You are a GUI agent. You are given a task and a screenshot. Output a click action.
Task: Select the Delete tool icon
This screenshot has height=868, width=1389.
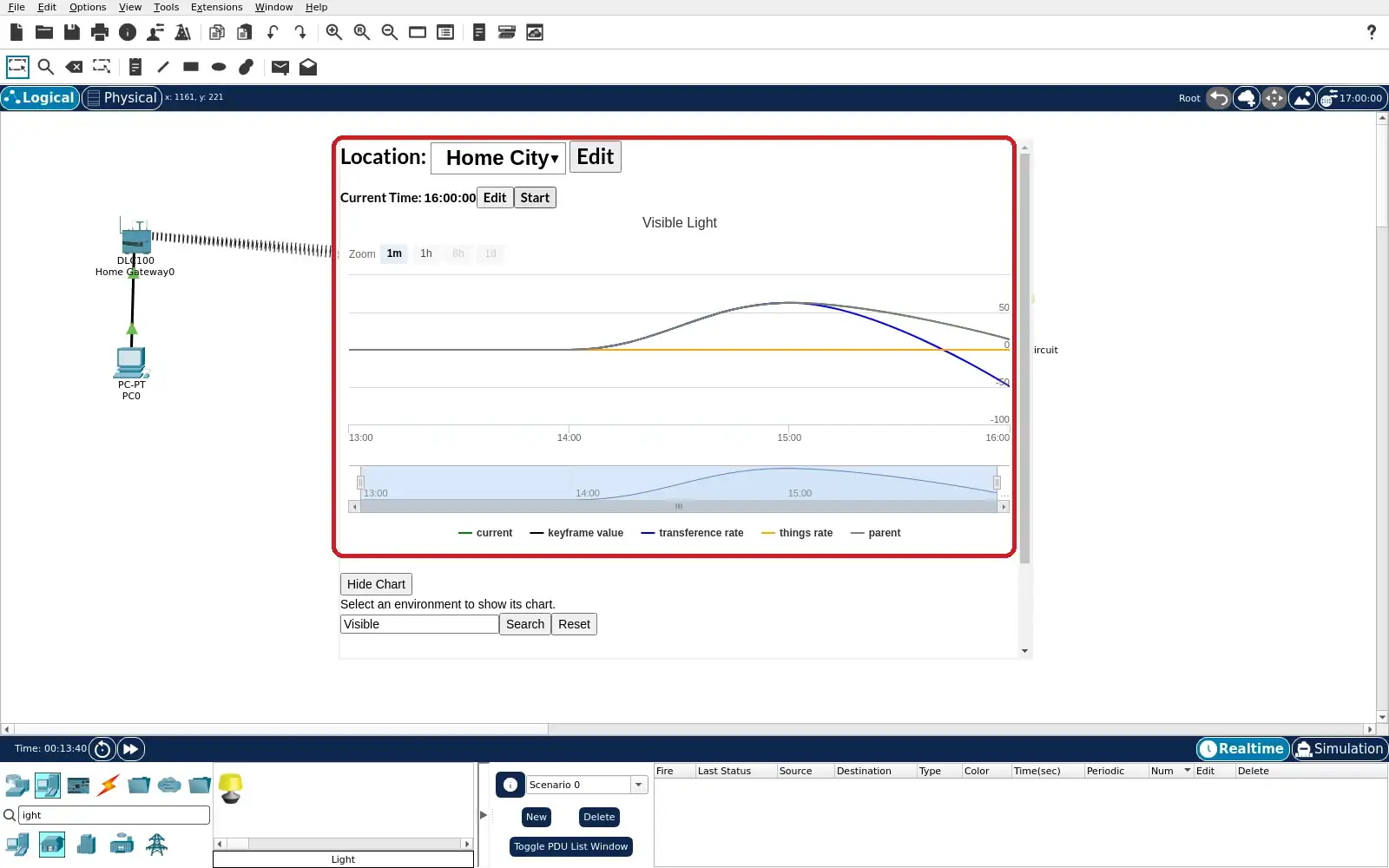pyautogui.click(x=74, y=67)
